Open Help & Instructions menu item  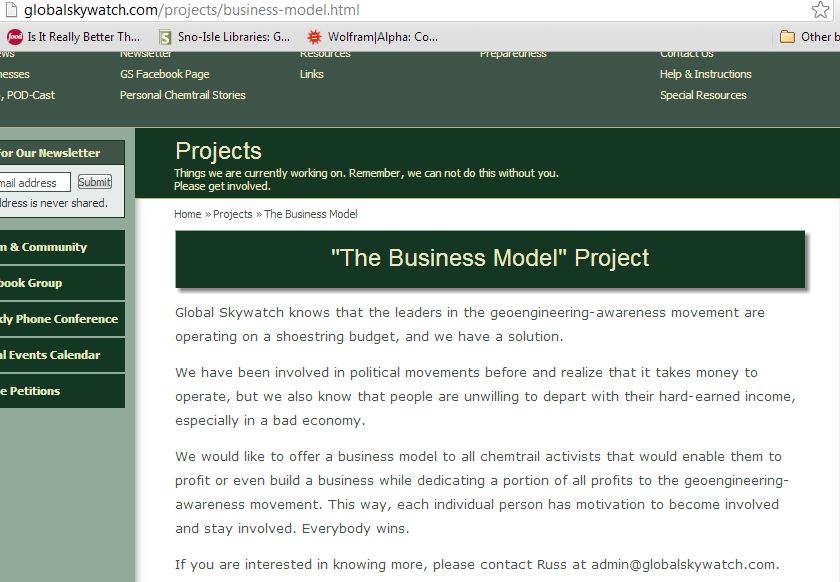point(705,74)
